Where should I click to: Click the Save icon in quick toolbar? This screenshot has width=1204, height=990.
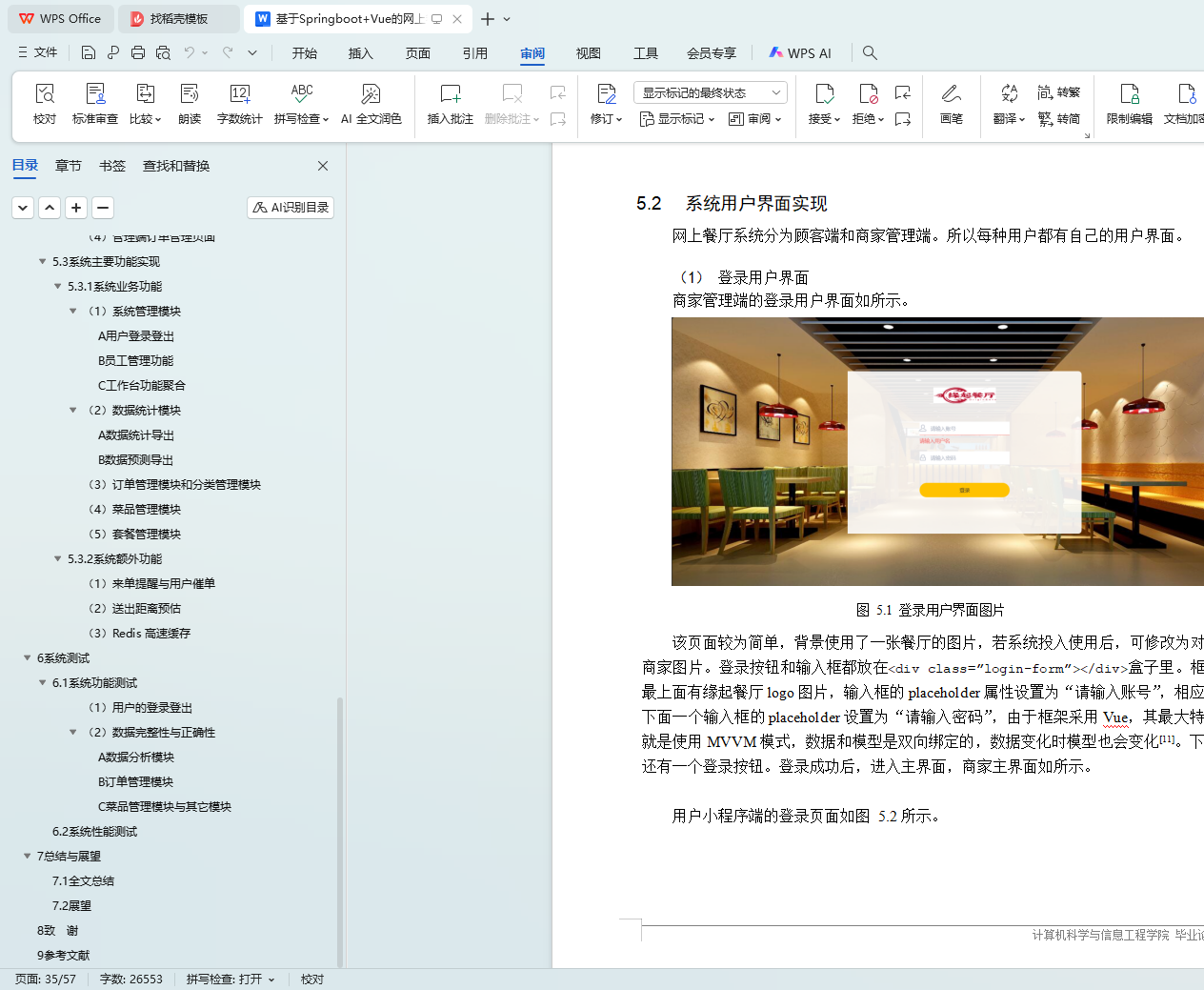point(89,52)
